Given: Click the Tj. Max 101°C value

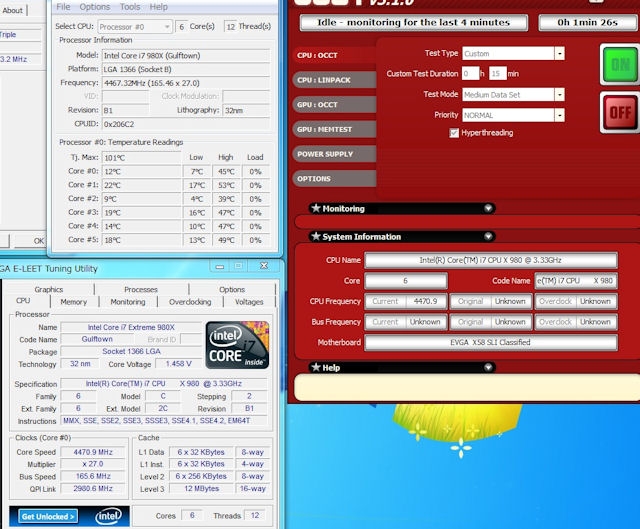Looking at the screenshot, I should tap(141, 158).
